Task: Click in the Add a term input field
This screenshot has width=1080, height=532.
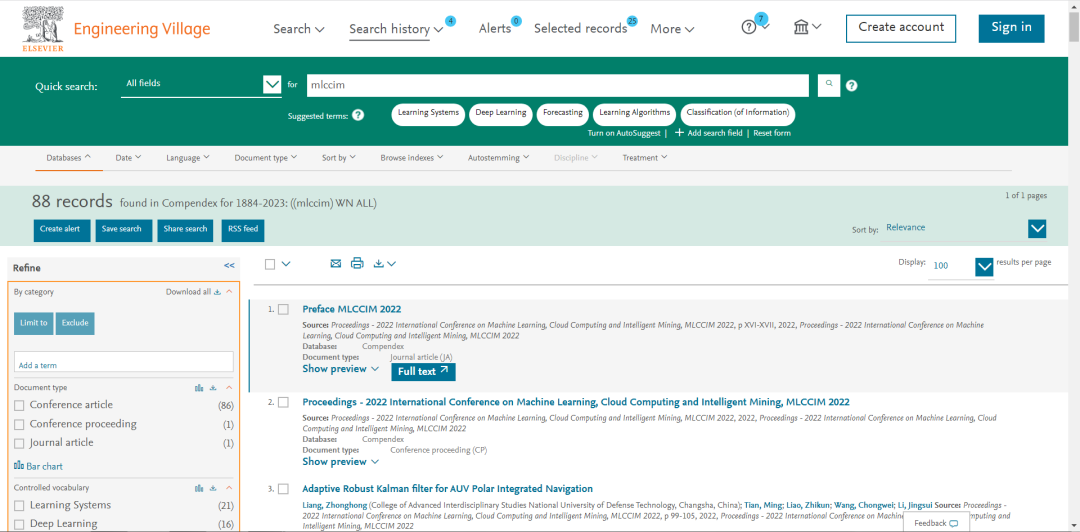Action: (124, 362)
